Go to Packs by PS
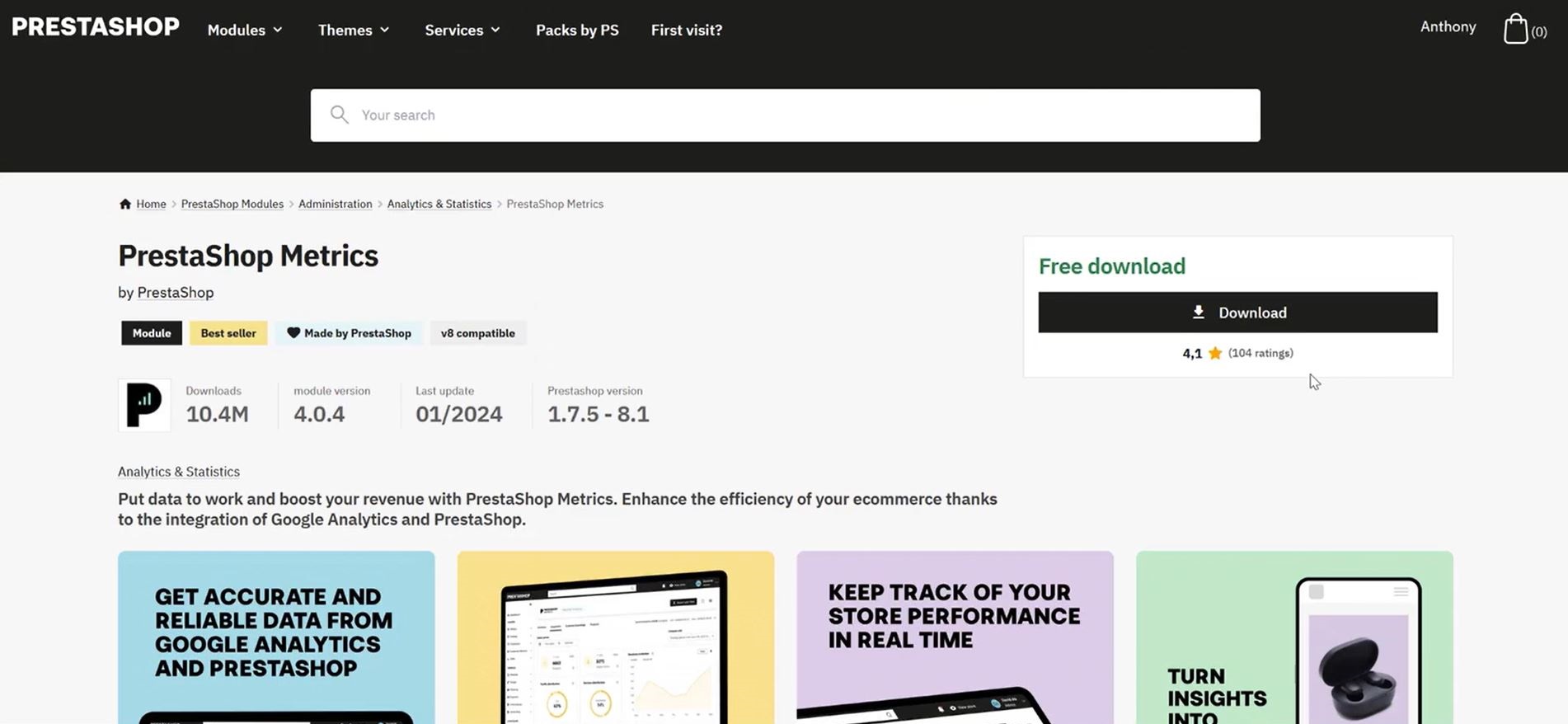 pyautogui.click(x=577, y=30)
